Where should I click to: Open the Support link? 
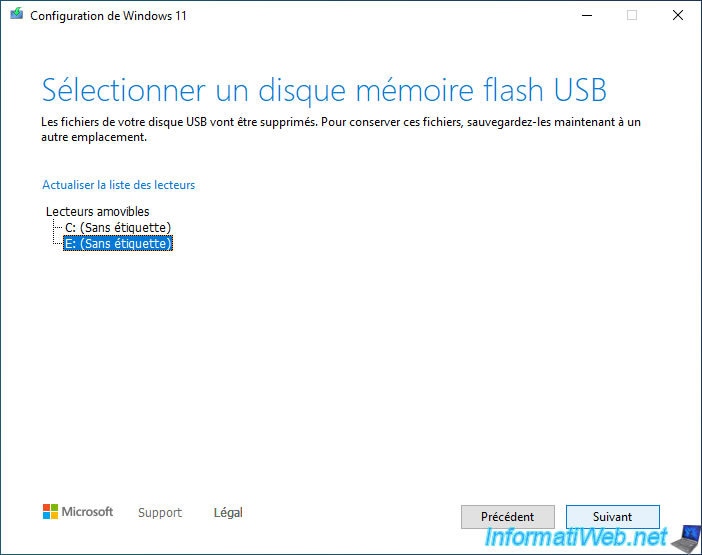click(x=160, y=513)
